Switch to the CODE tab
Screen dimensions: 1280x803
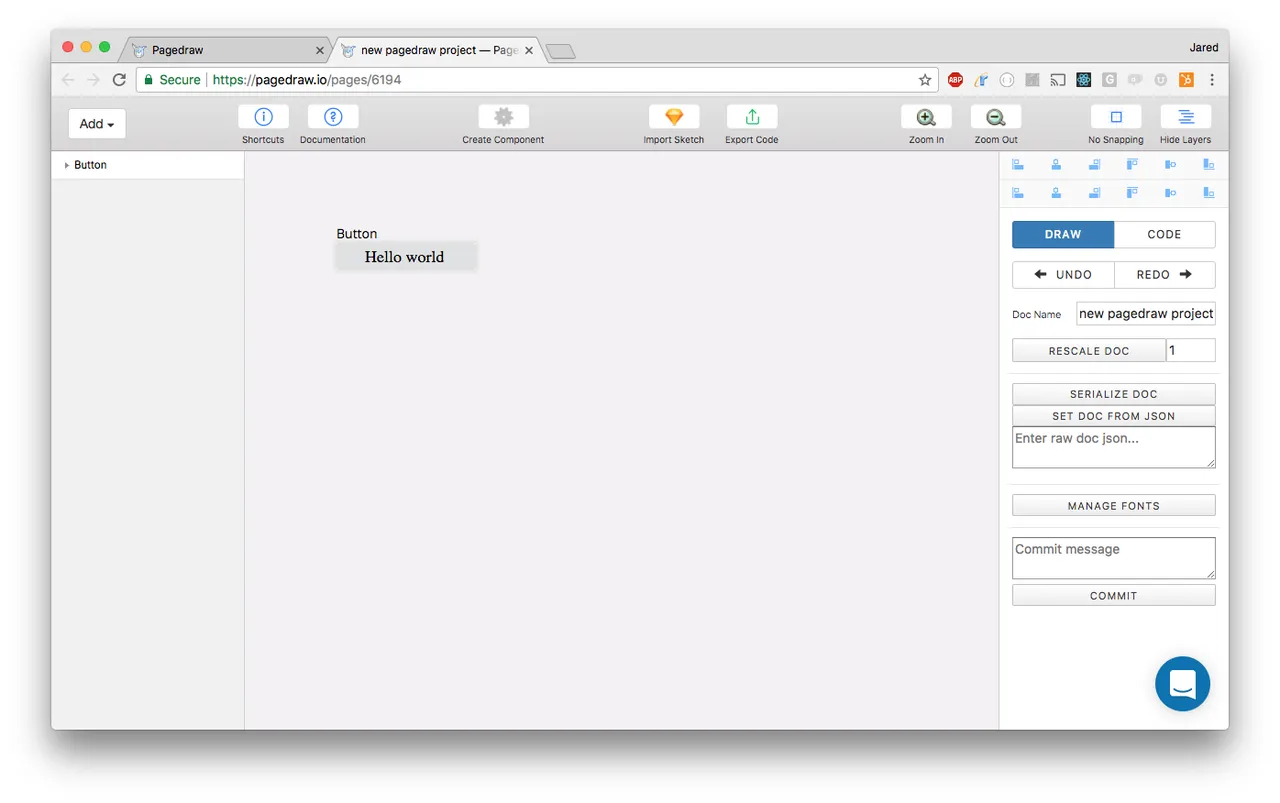(x=1165, y=234)
